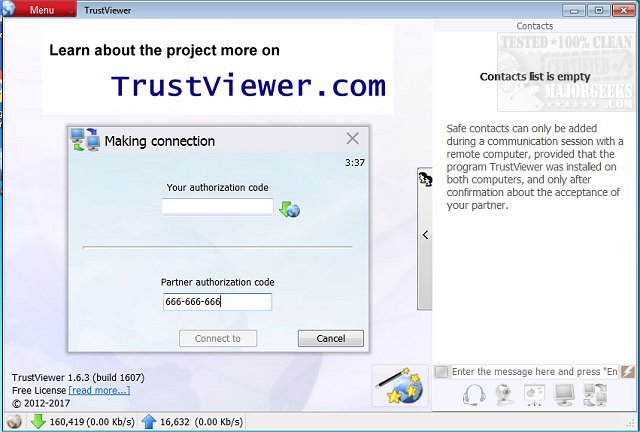640x432 pixels.
Task: Click the globe icon beside Menu
Action: pos(7,9)
